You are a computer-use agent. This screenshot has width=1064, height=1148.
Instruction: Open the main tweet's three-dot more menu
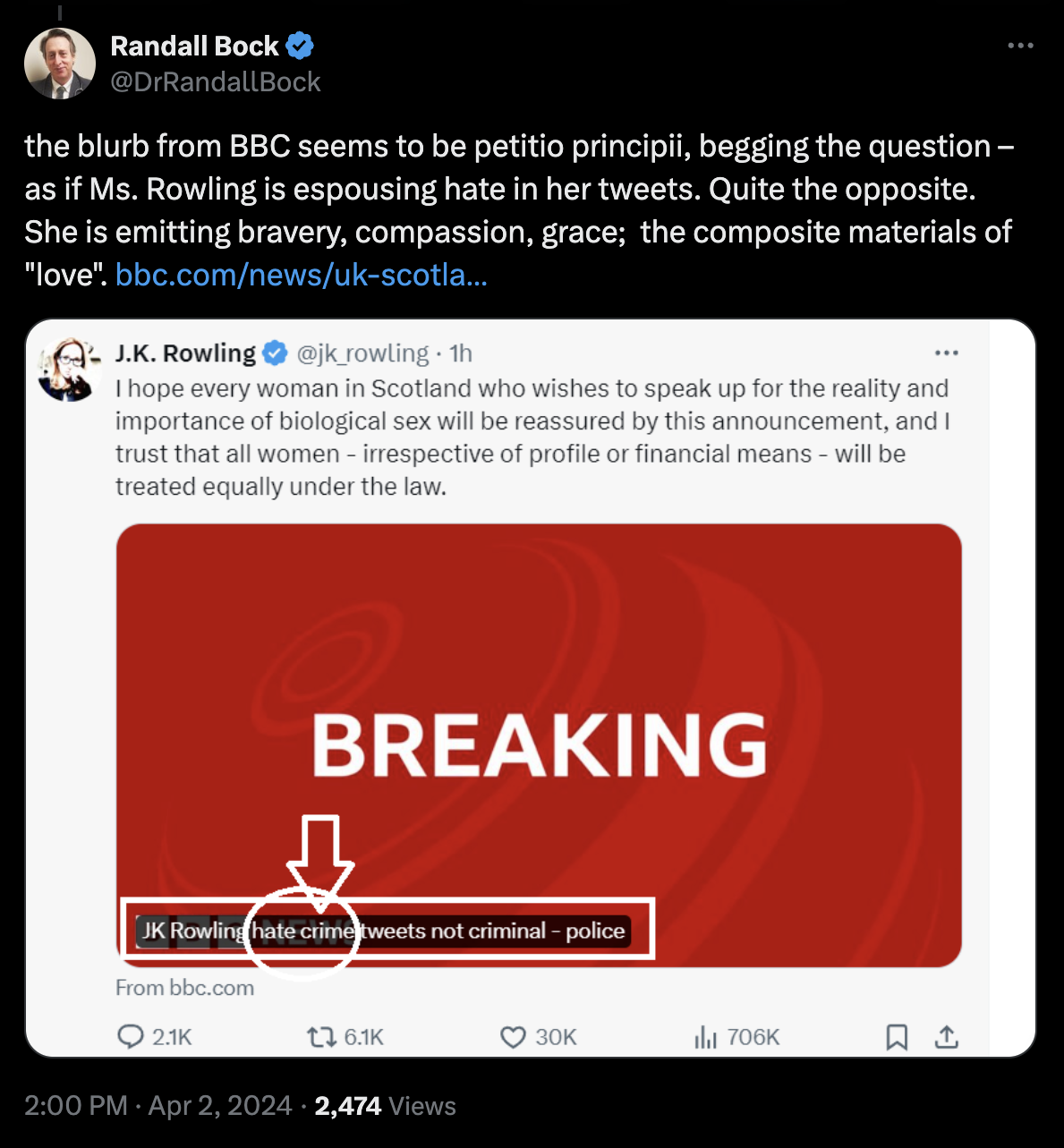click(x=1020, y=46)
